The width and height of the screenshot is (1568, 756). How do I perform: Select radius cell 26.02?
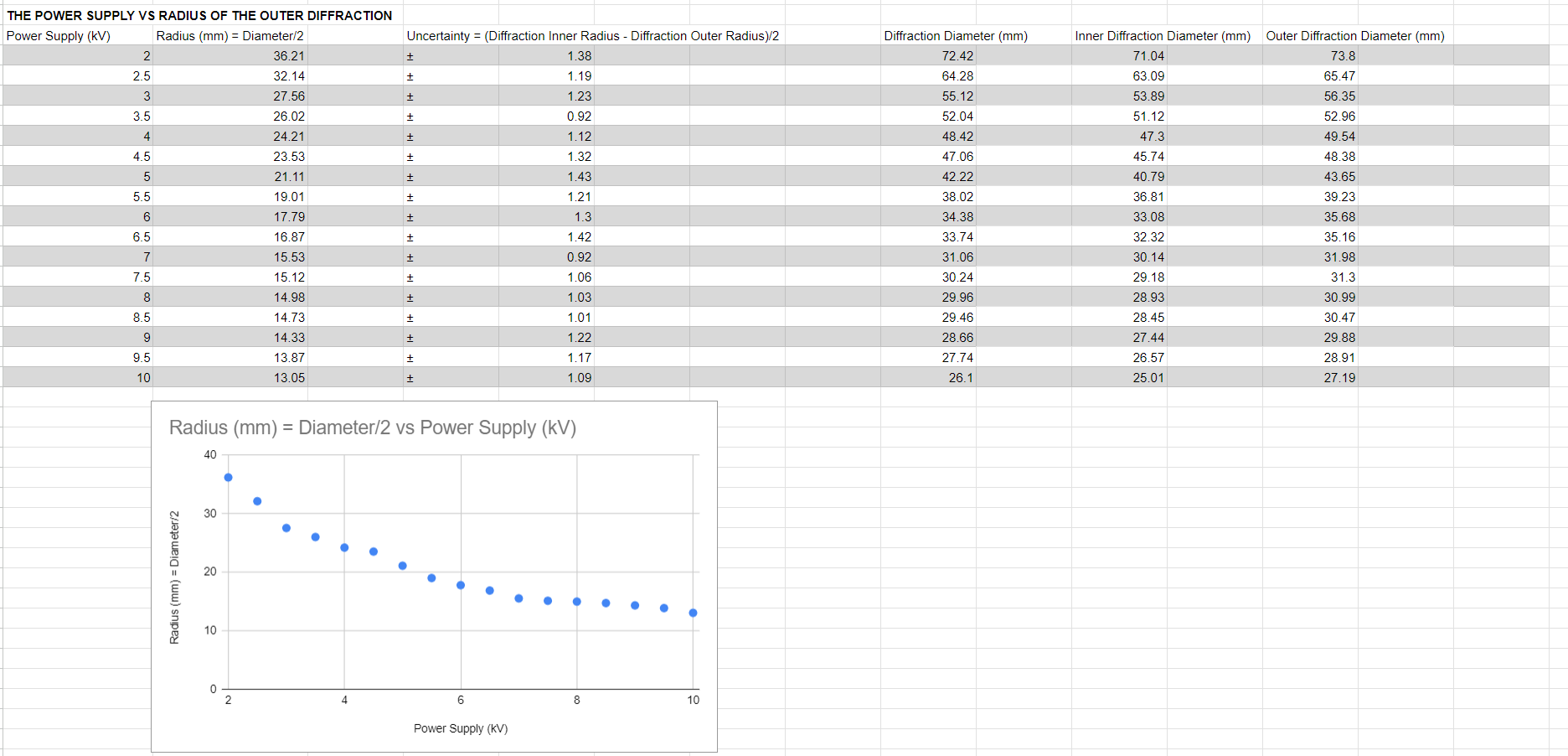289,116
